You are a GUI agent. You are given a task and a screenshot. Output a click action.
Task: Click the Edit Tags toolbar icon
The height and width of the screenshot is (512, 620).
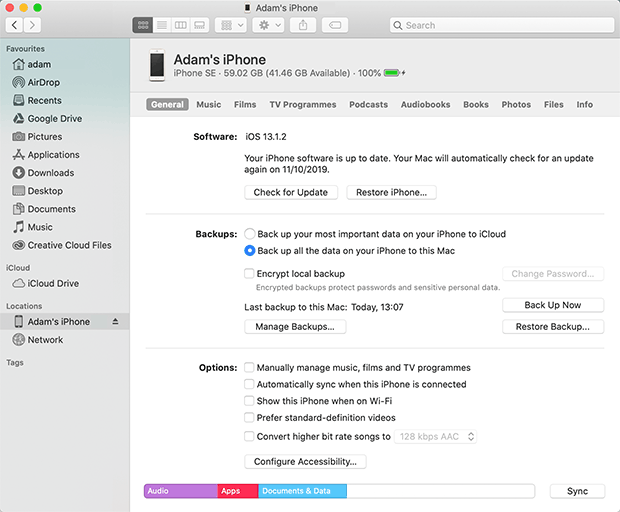[x=335, y=25]
